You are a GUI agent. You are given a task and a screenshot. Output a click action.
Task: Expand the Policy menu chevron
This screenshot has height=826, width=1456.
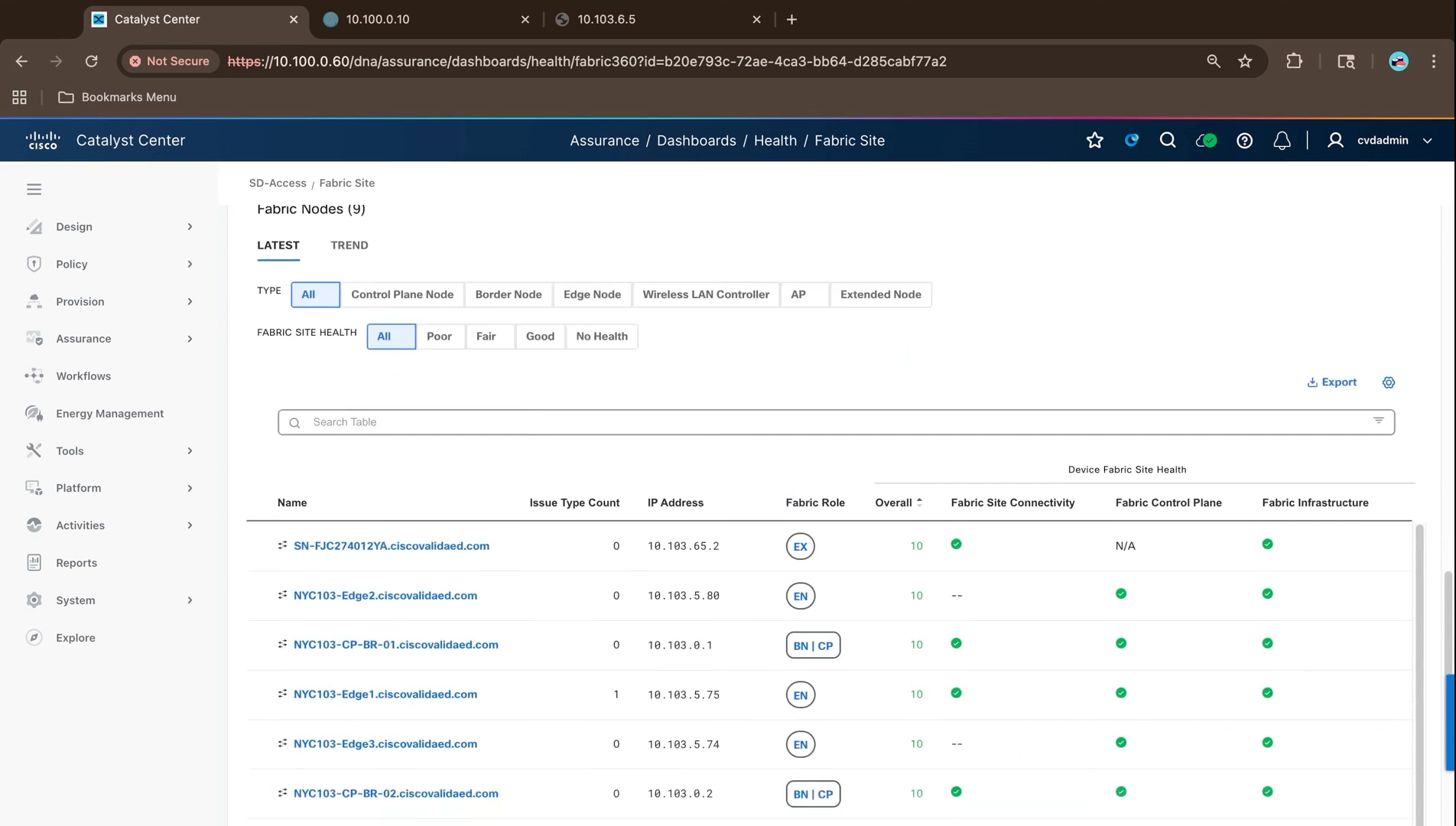[x=190, y=264]
